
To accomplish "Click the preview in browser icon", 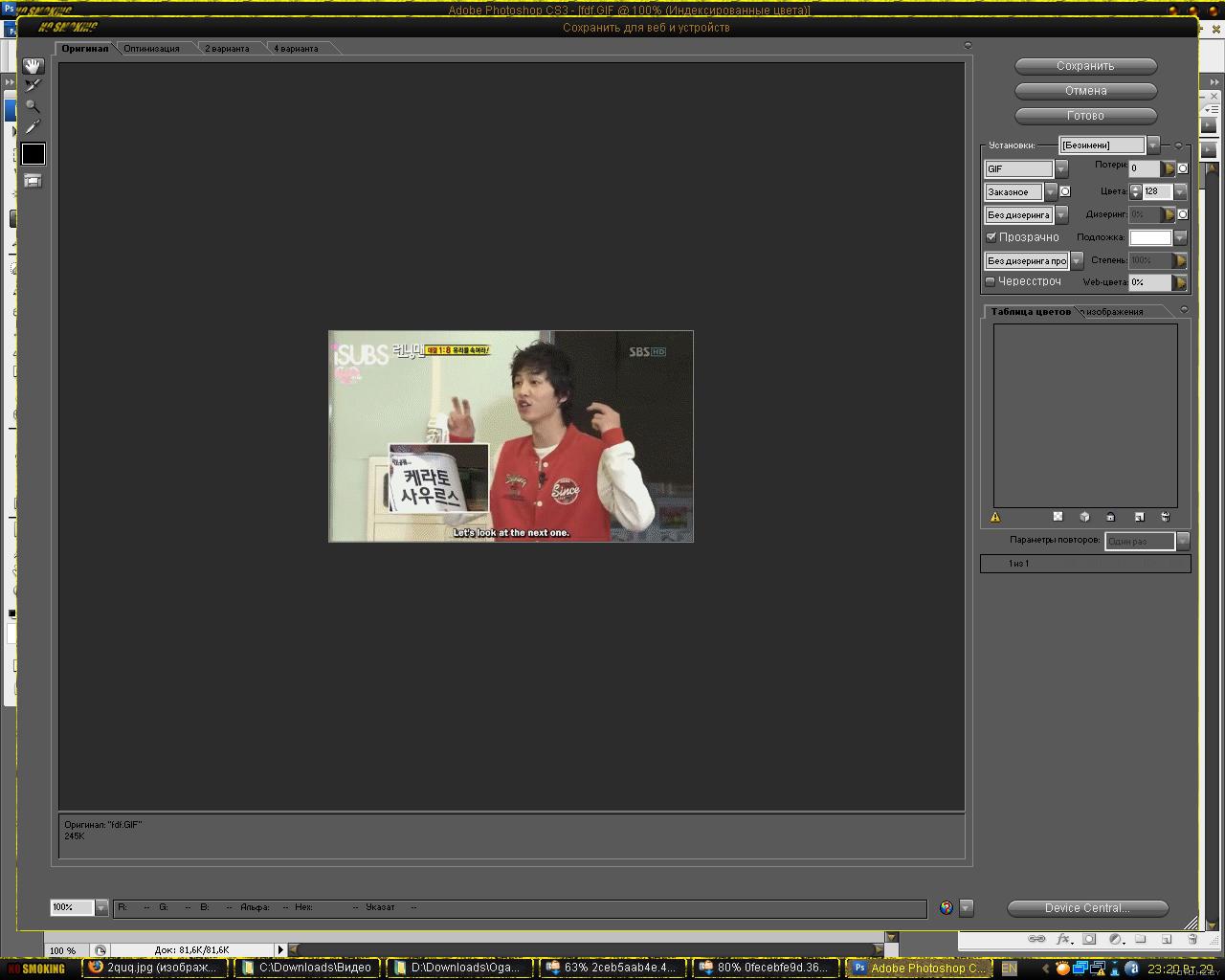I will pyautogui.click(x=947, y=907).
